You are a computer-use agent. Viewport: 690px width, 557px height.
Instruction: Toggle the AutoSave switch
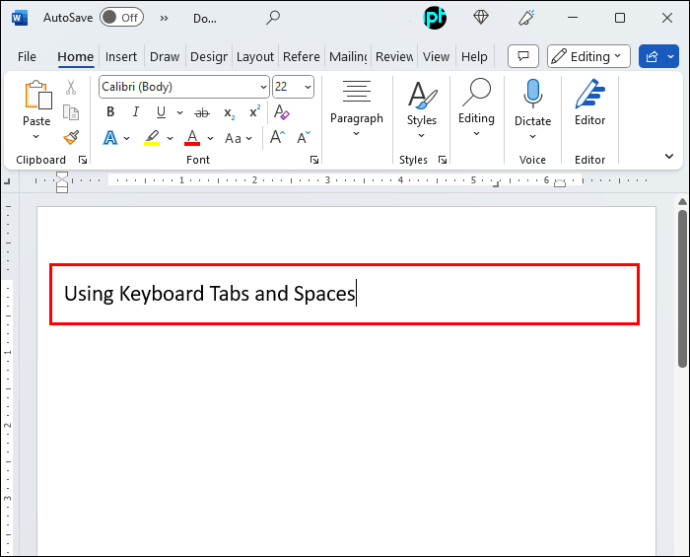[x=121, y=18]
